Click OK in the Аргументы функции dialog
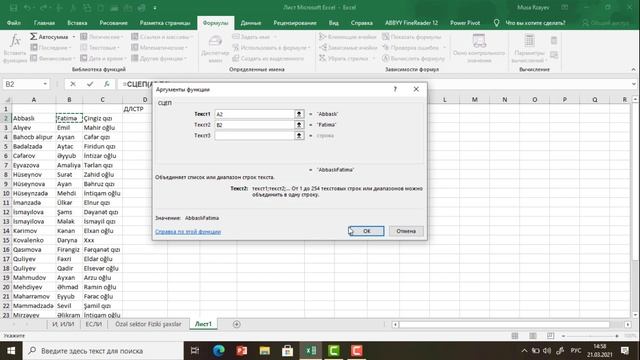The width and height of the screenshot is (640, 360). point(366,231)
